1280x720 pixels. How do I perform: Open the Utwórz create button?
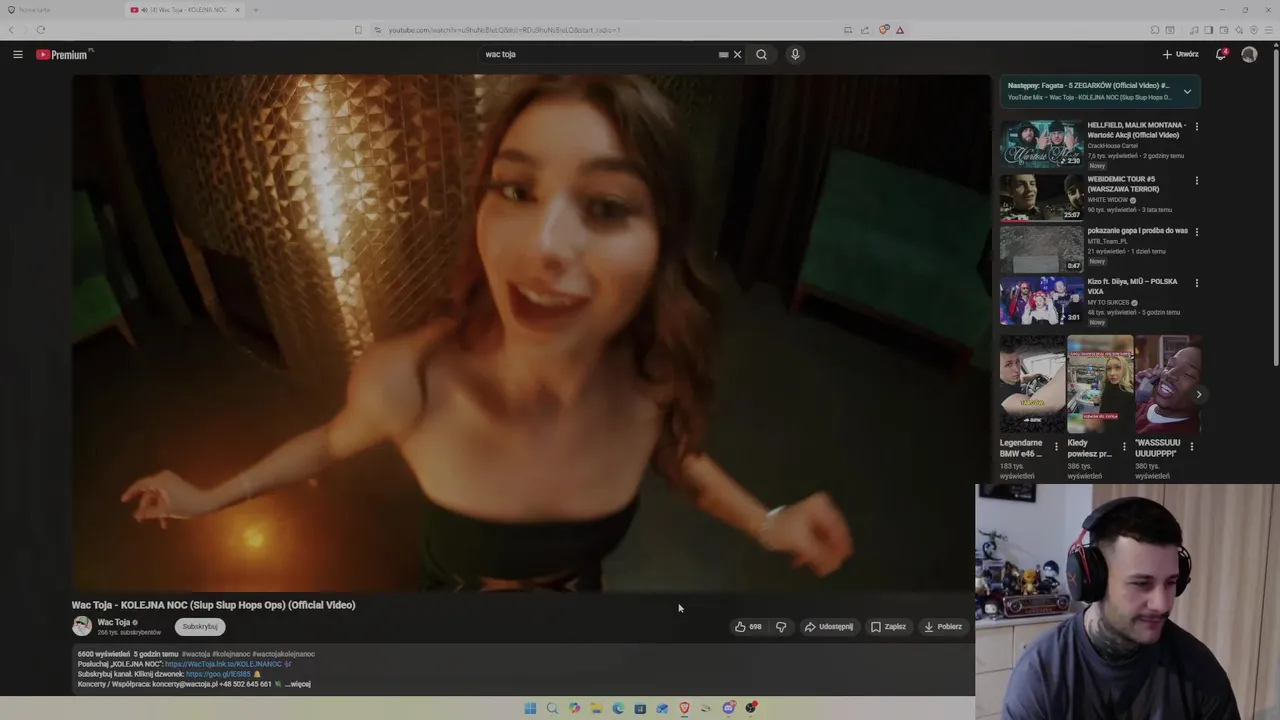(1181, 54)
